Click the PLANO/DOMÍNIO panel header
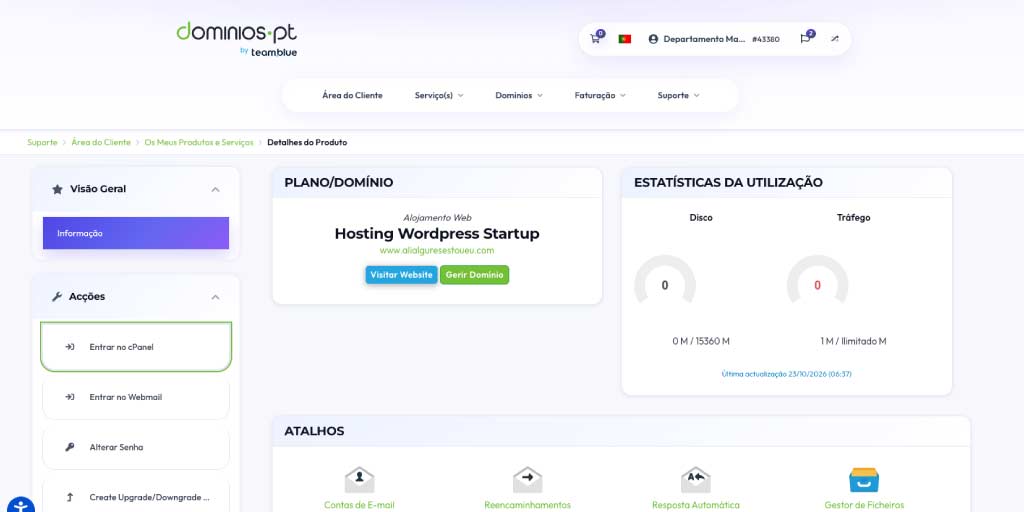Image resolution: width=1024 pixels, height=512 pixels. click(437, 183)
